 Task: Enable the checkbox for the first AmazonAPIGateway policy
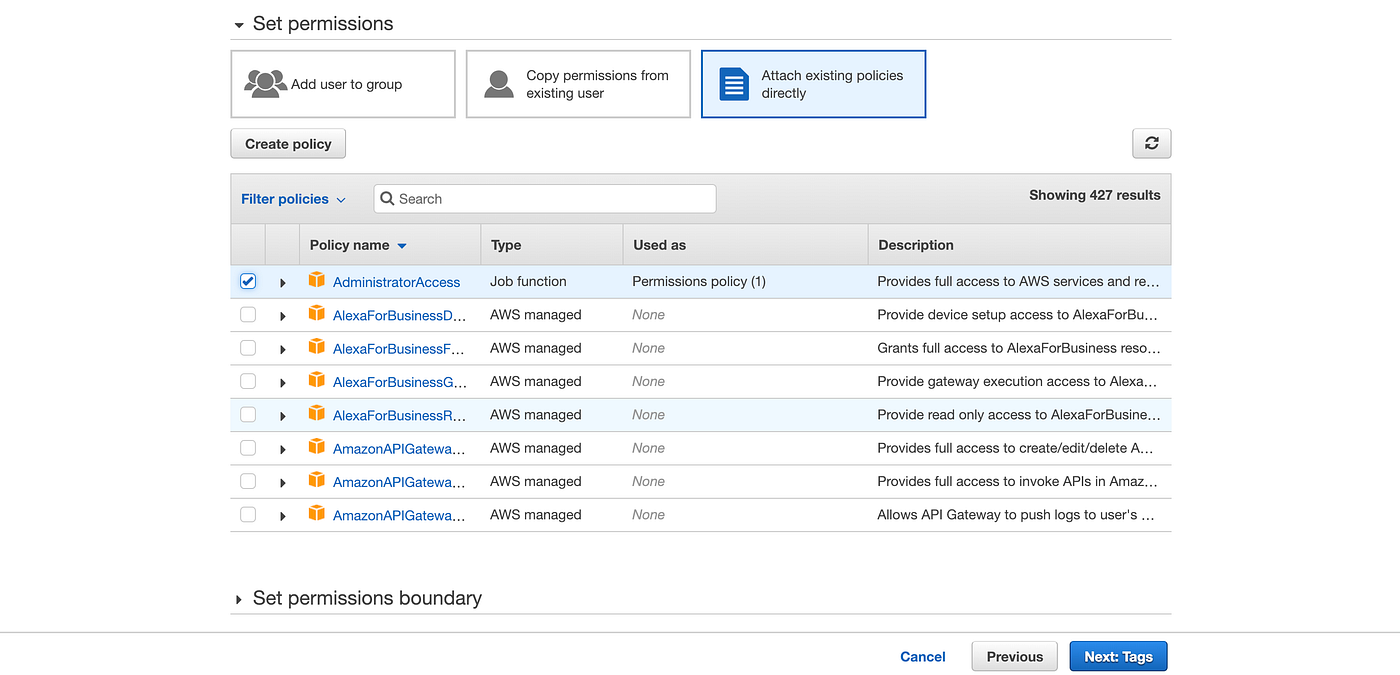(x=247, y=448)
